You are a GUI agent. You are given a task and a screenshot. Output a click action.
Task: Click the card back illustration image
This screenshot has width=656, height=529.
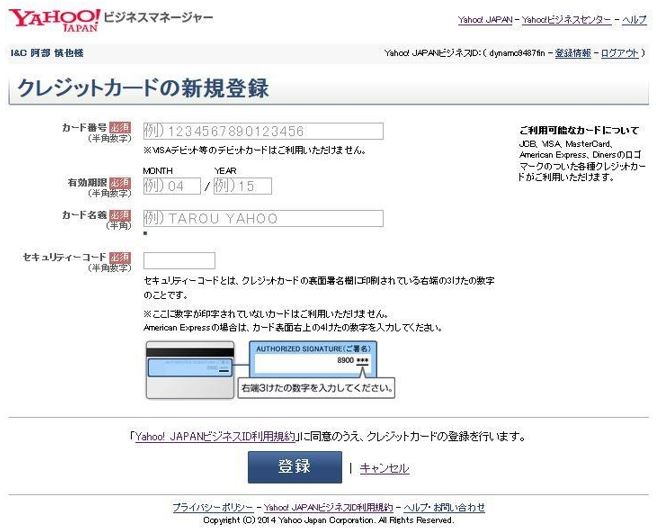click(x=190, y=370)
